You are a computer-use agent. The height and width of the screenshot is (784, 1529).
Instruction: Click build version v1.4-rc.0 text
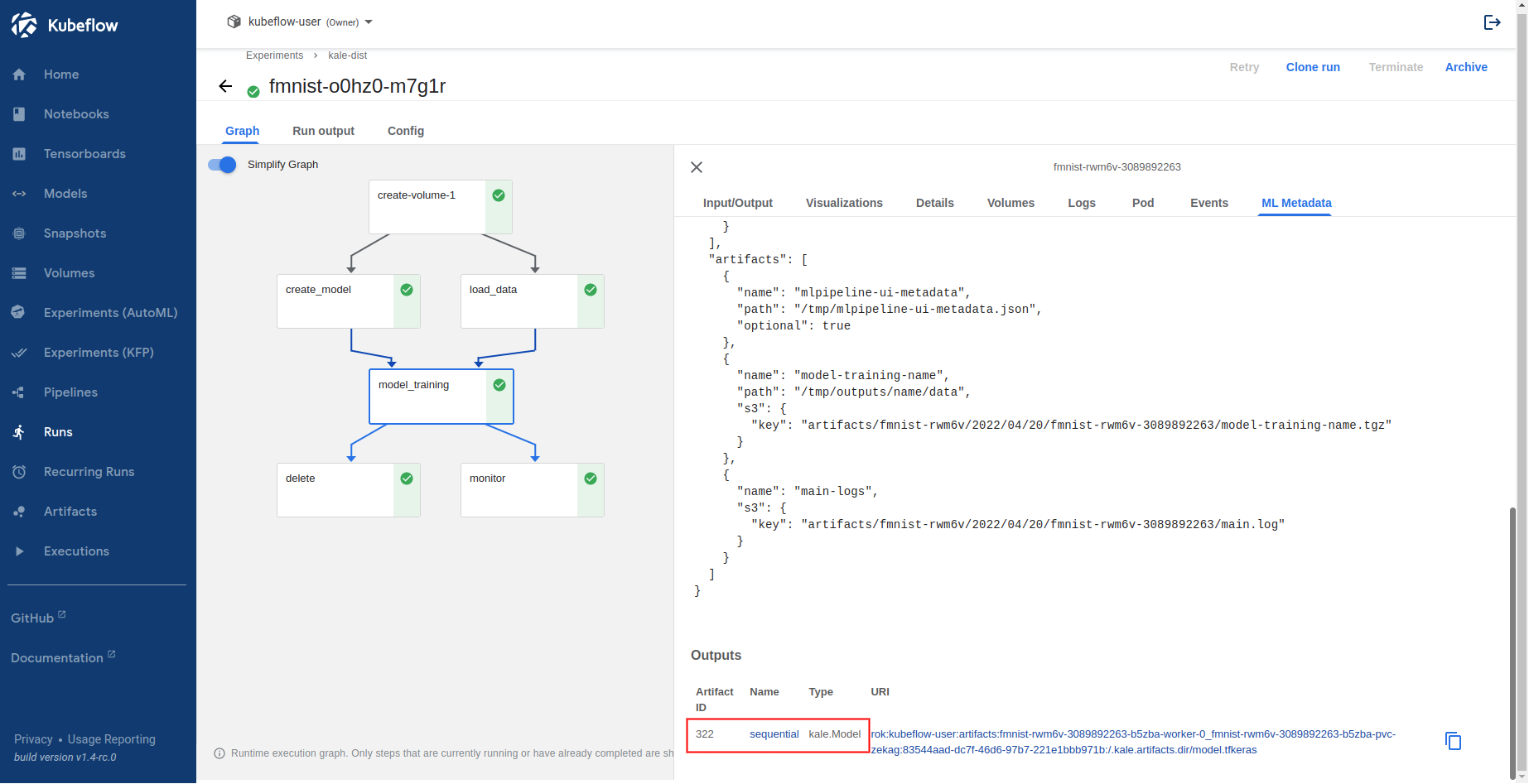click(x=65, y=758)
